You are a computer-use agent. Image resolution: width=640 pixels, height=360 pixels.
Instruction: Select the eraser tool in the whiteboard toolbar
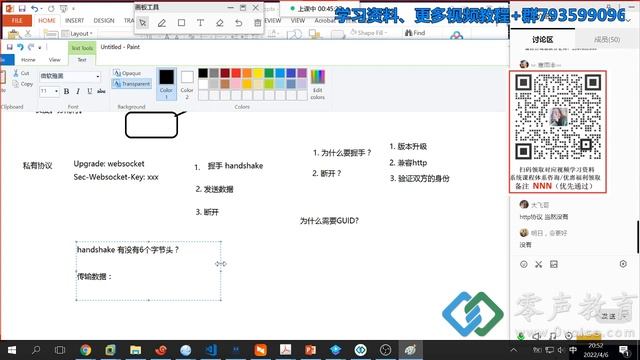(x=220, y=23)
